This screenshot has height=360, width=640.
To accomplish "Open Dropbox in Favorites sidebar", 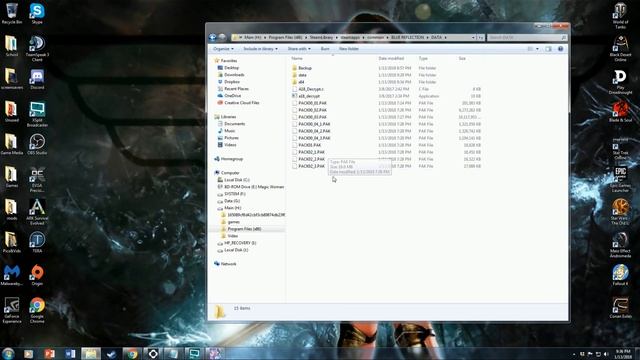I will [x=232, y=82].
